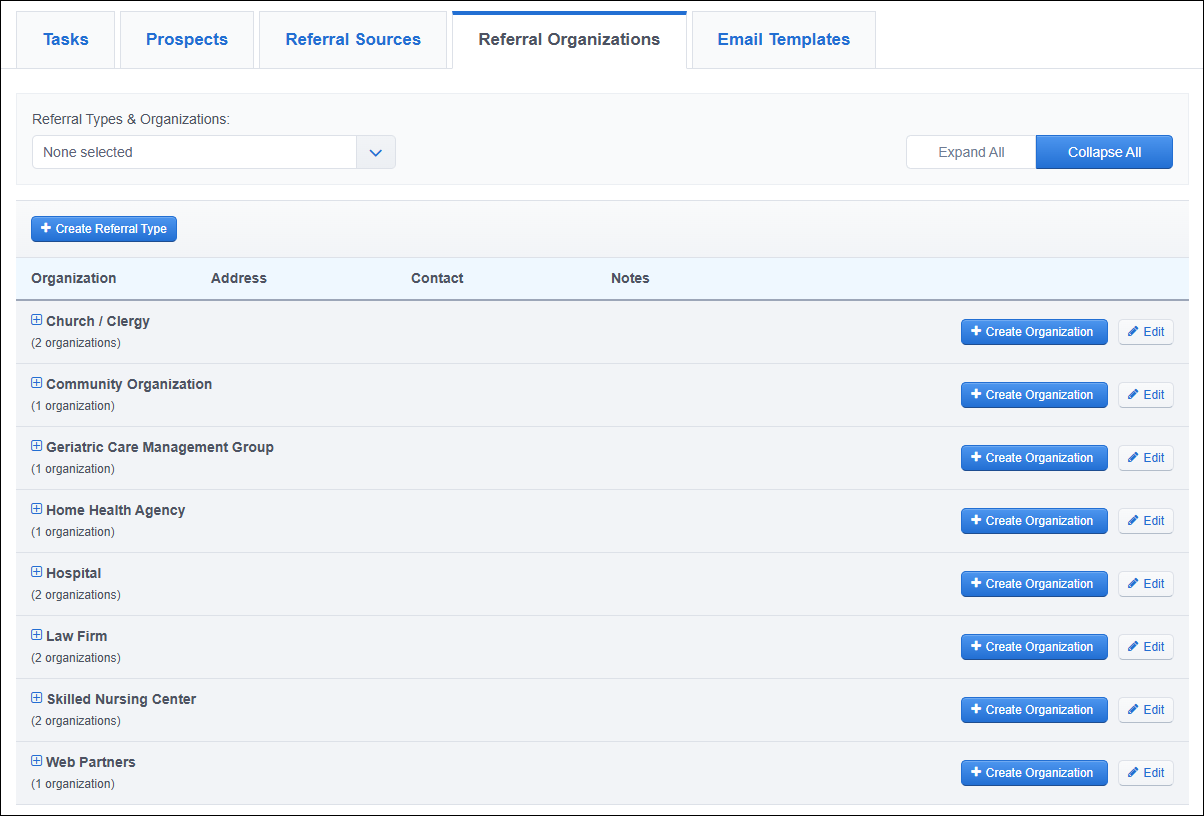1204x816 pixels.
Task: Expand the Skilled Nursing Center row
Action: tap(37, 698)
